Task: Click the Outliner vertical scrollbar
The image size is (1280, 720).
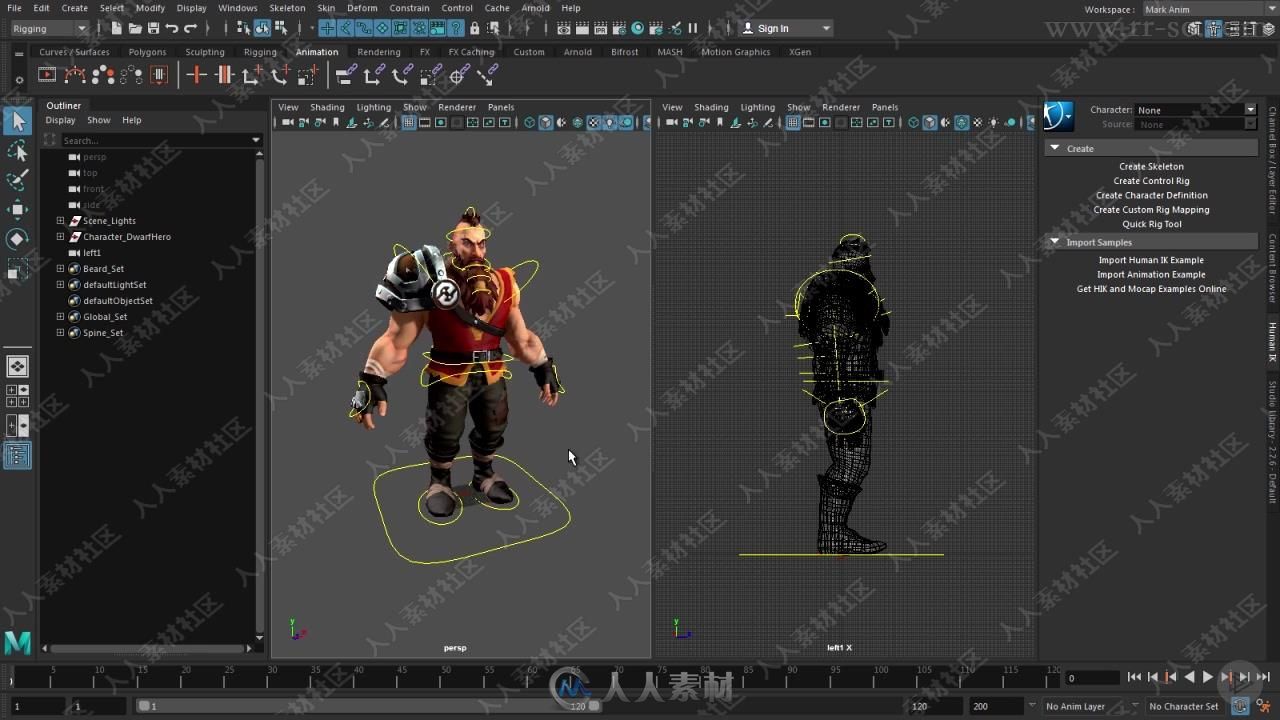Action: point(261,393)
